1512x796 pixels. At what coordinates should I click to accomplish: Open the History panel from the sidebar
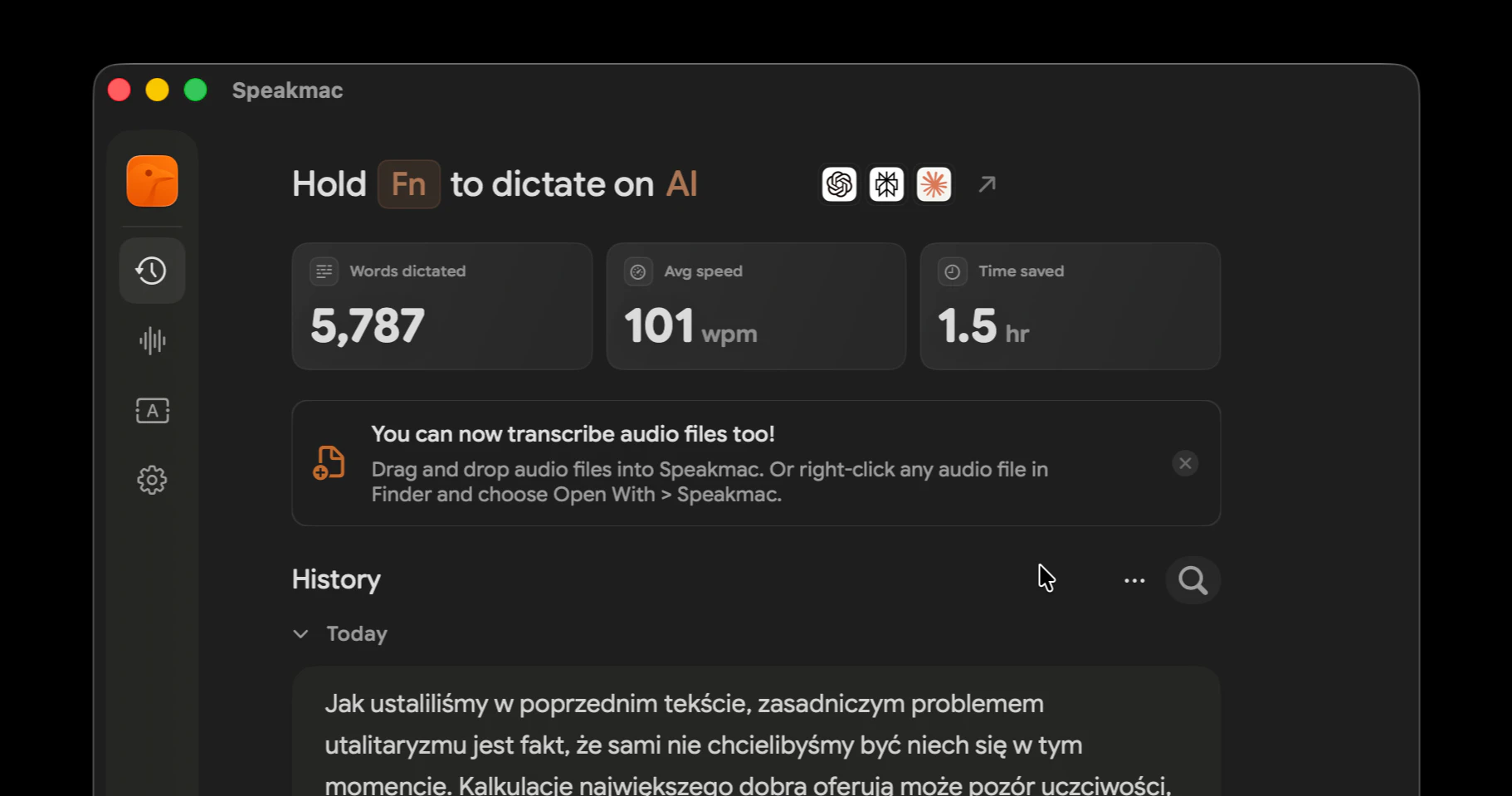(x=152, y=270)
